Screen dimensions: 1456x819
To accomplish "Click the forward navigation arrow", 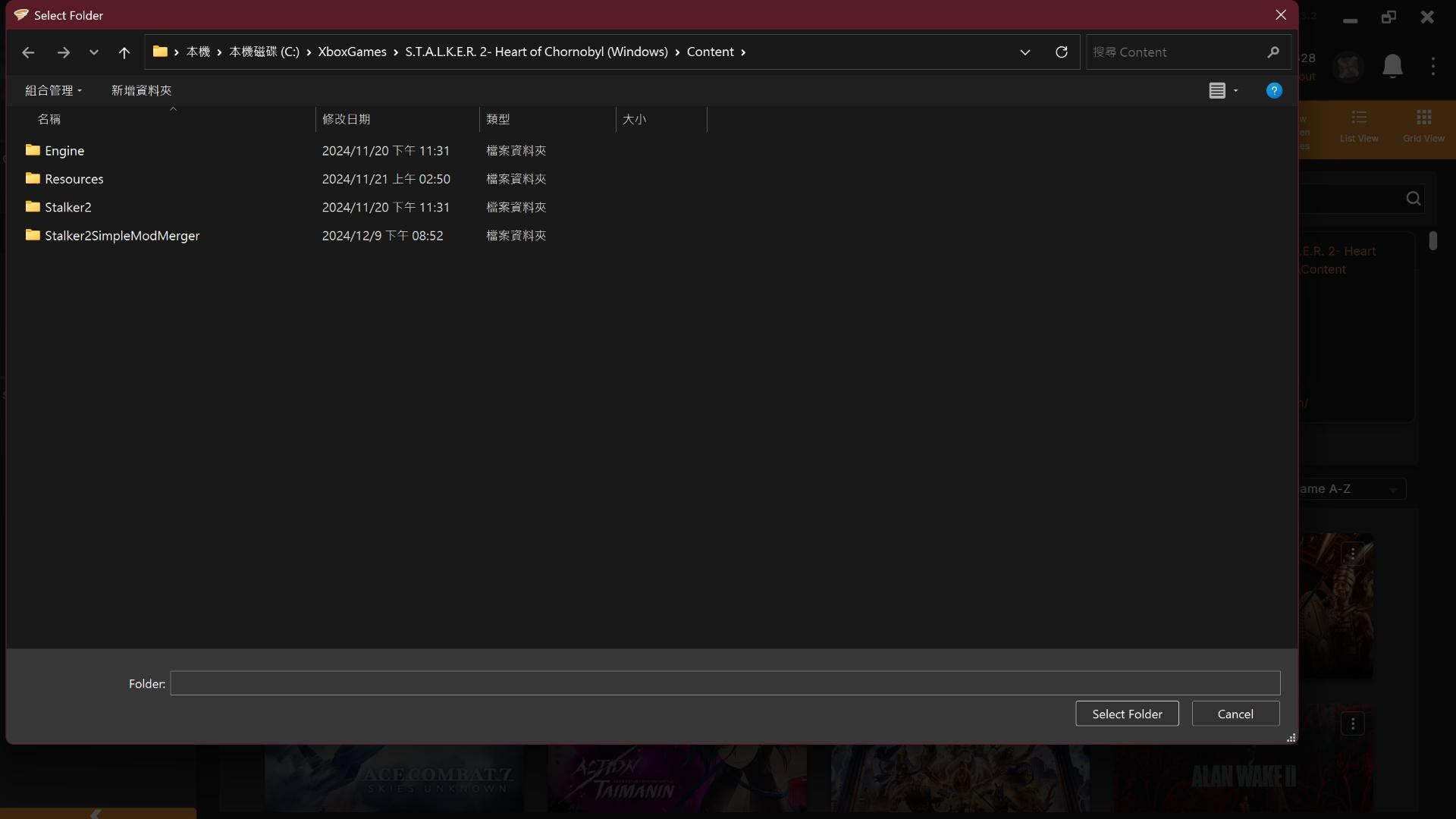I will tap(63, 52).
